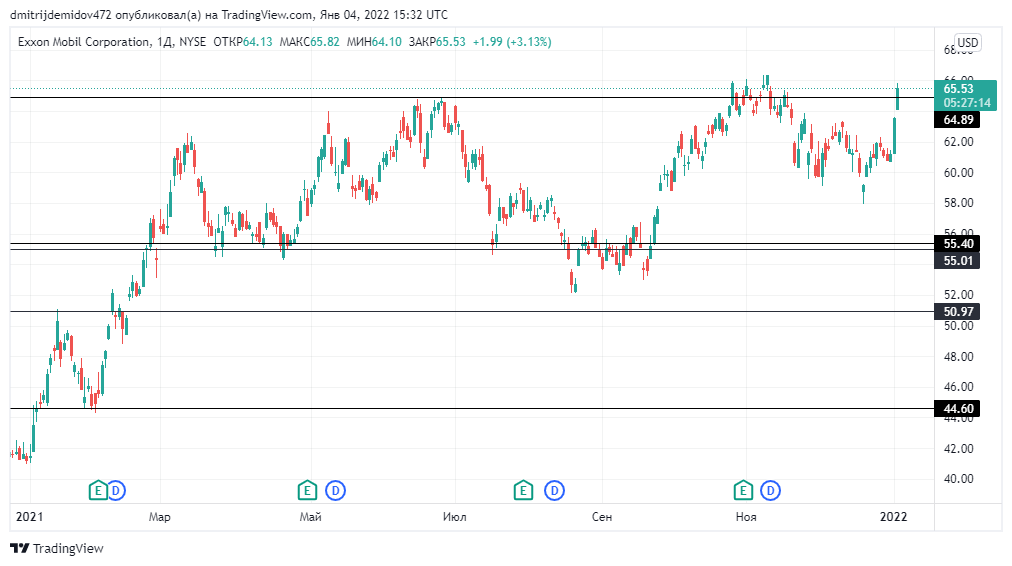The image size is (1012, 566).
Task: Open the earnings E marker near May
Action: click(x=307, y=490)
